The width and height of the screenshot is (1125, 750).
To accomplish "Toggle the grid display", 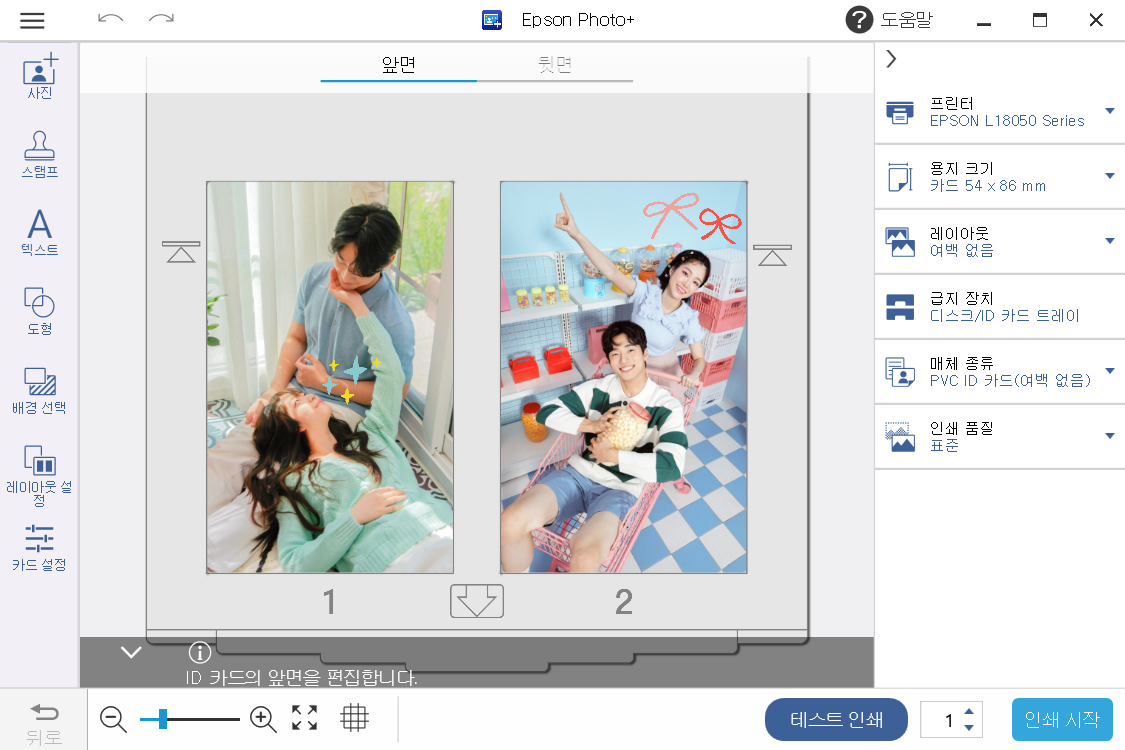I will tap(354, 718).
